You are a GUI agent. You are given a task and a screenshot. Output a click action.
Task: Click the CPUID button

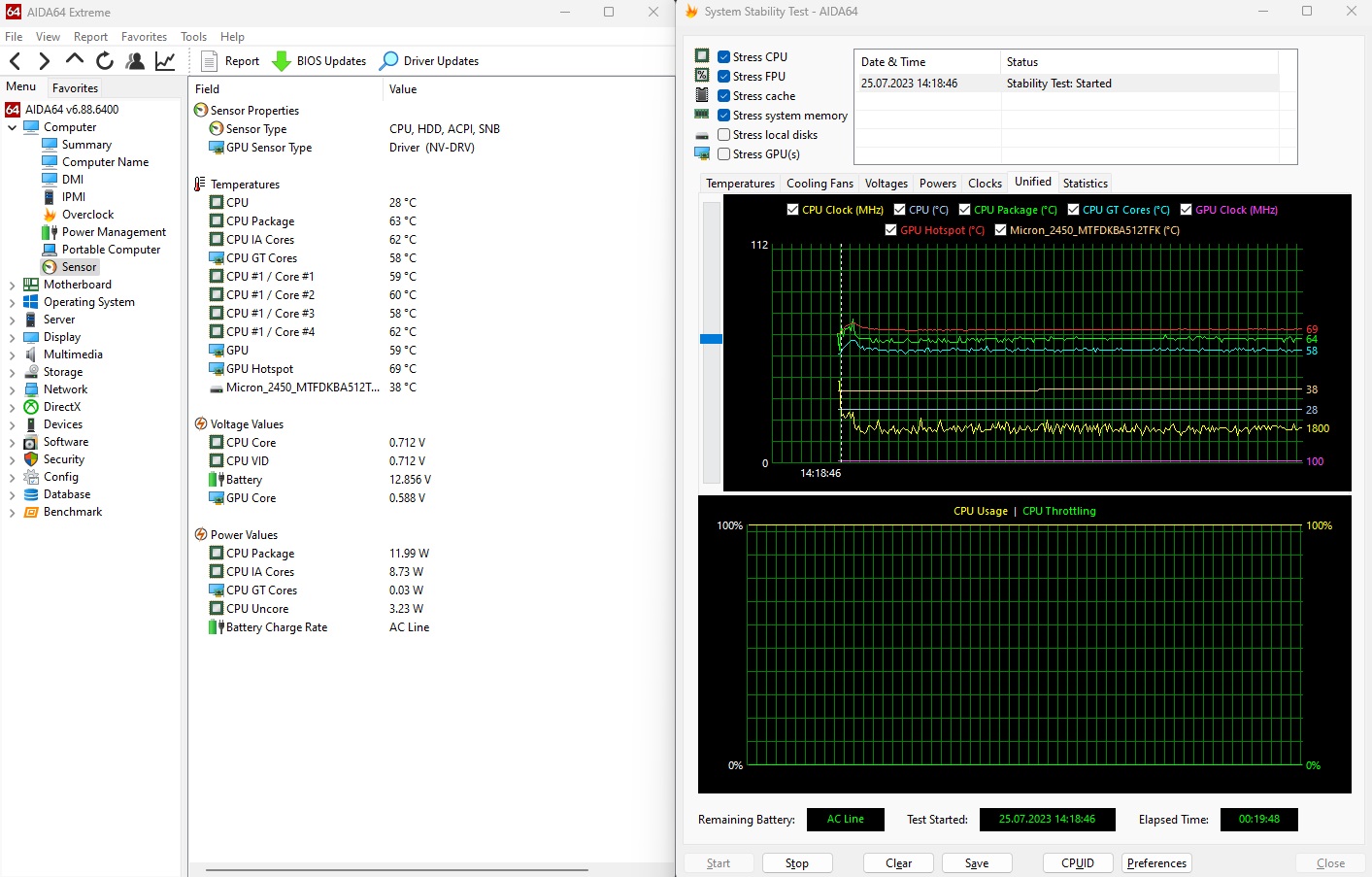[1078, 863]
